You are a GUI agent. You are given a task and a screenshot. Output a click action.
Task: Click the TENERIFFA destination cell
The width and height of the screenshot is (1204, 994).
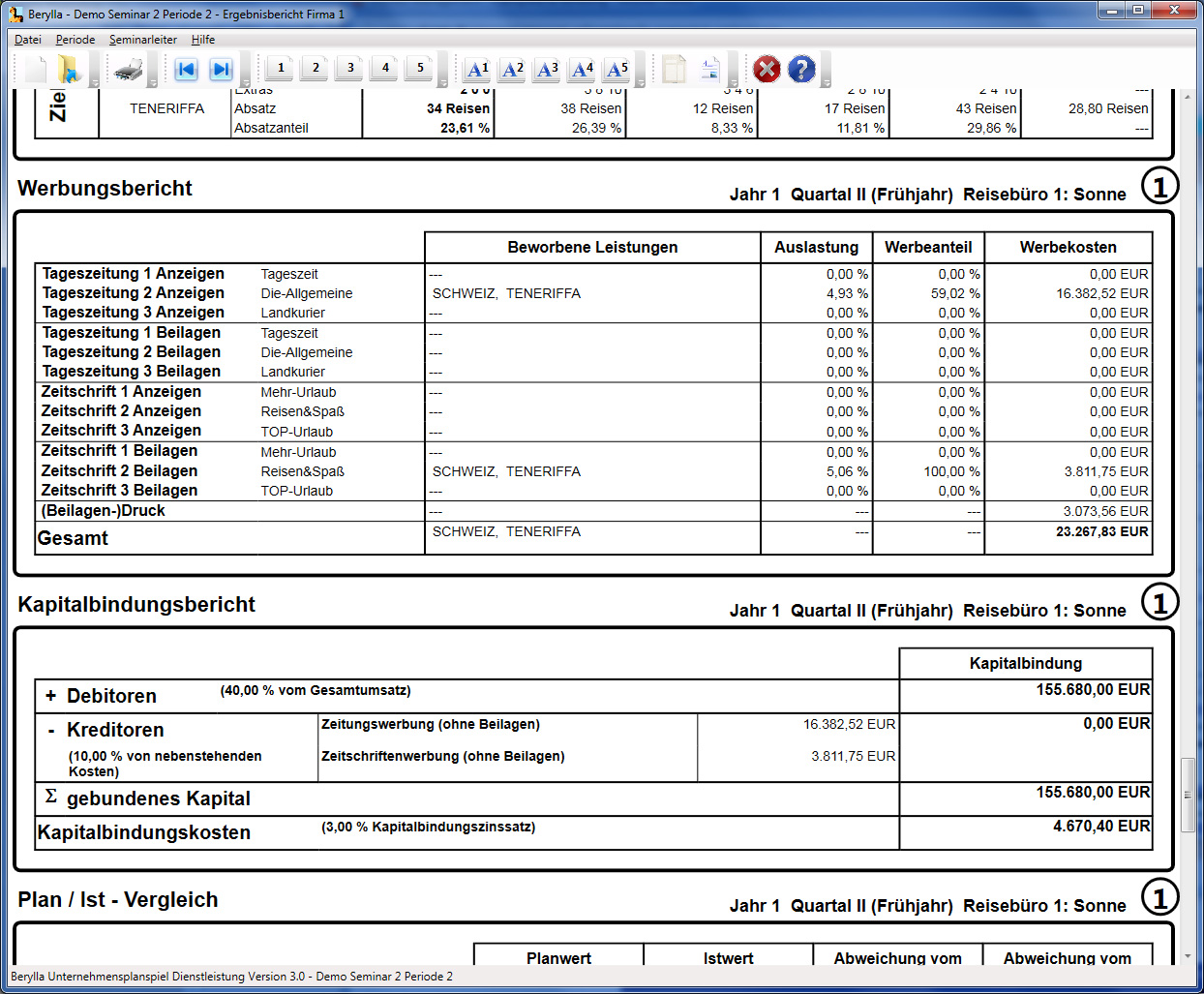166,108
